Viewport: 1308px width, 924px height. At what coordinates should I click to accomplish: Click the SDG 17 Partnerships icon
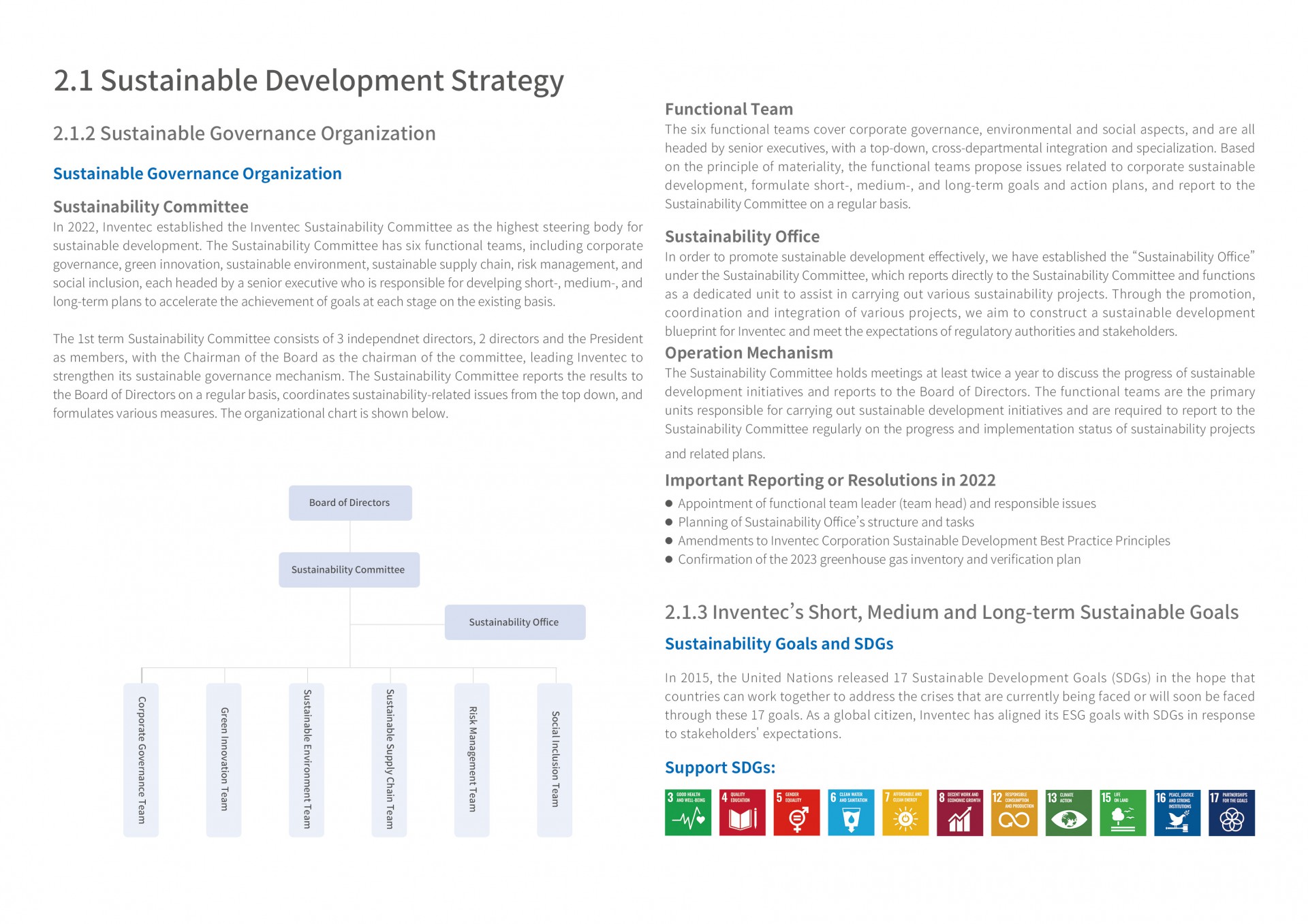[x=1232, y=812]
